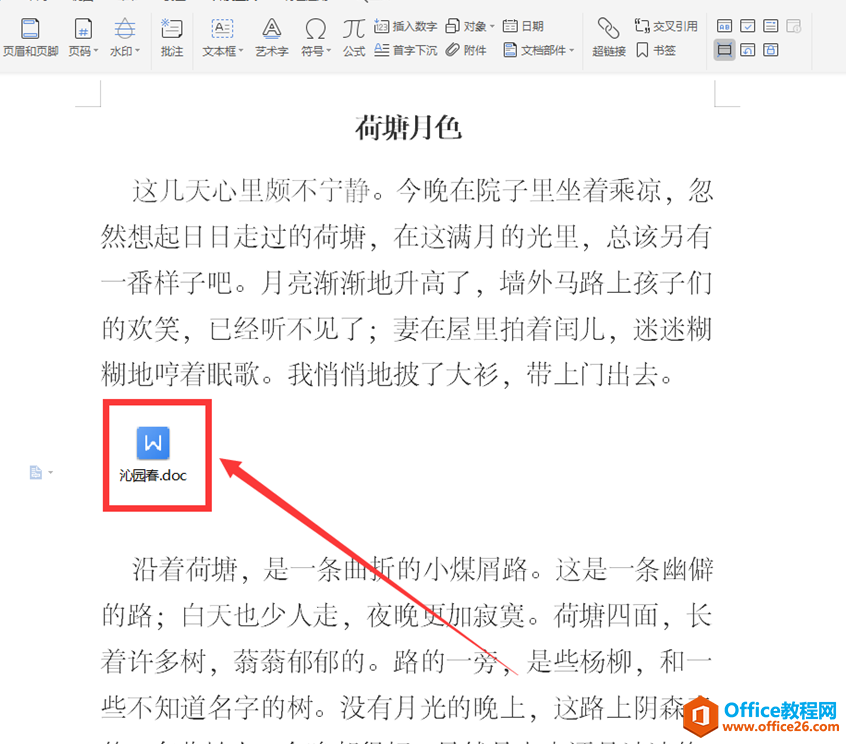
Task: Insert a drop-down form field
Action: pyautogui.click(x=770, y=26)
